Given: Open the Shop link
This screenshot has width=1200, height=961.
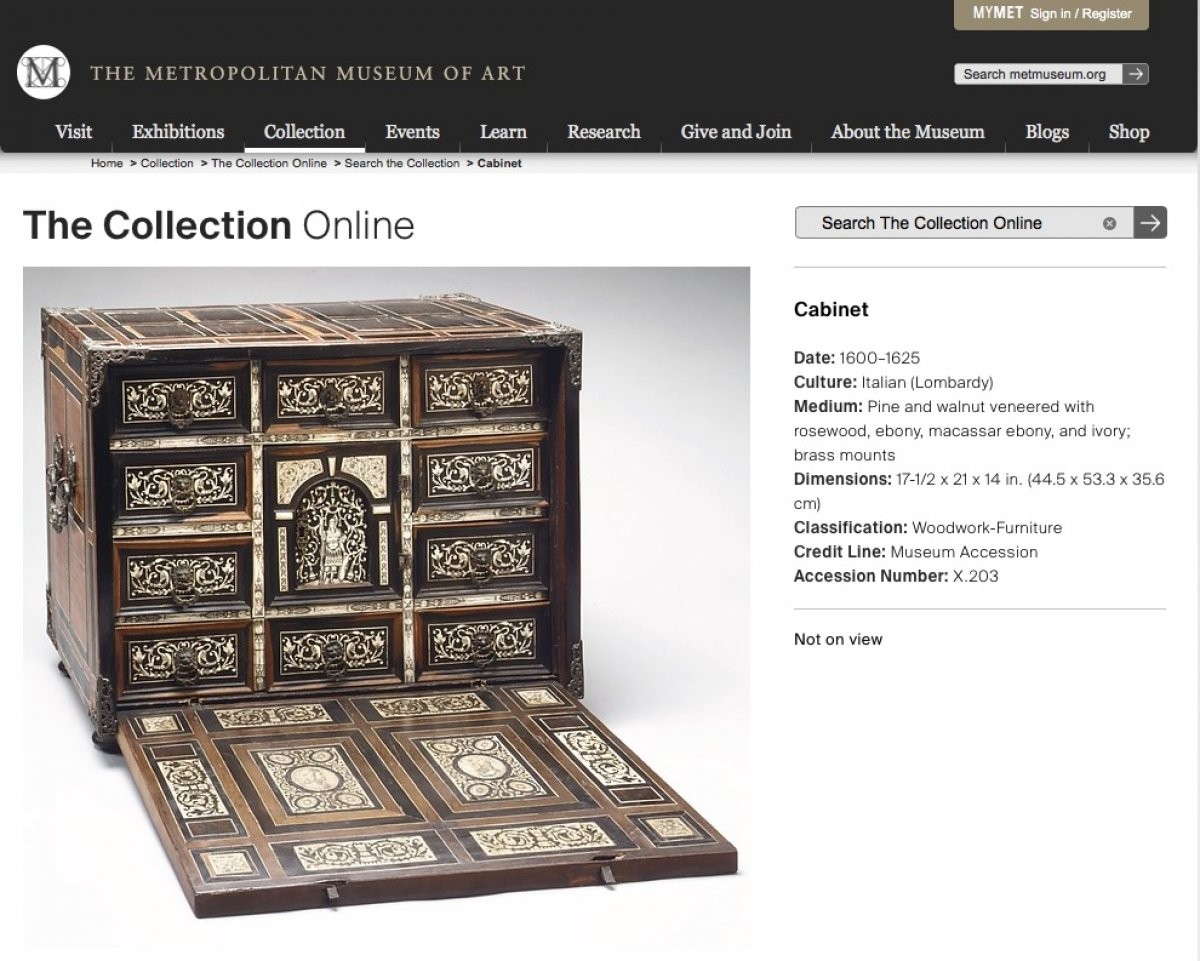Looking at the screenshot, I should tap(1129, 132).
